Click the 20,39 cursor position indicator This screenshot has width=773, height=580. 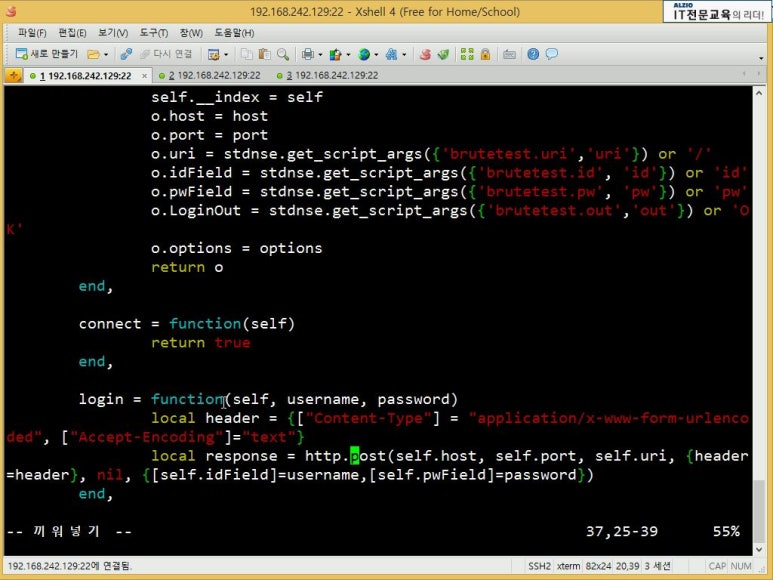[628, 566]
